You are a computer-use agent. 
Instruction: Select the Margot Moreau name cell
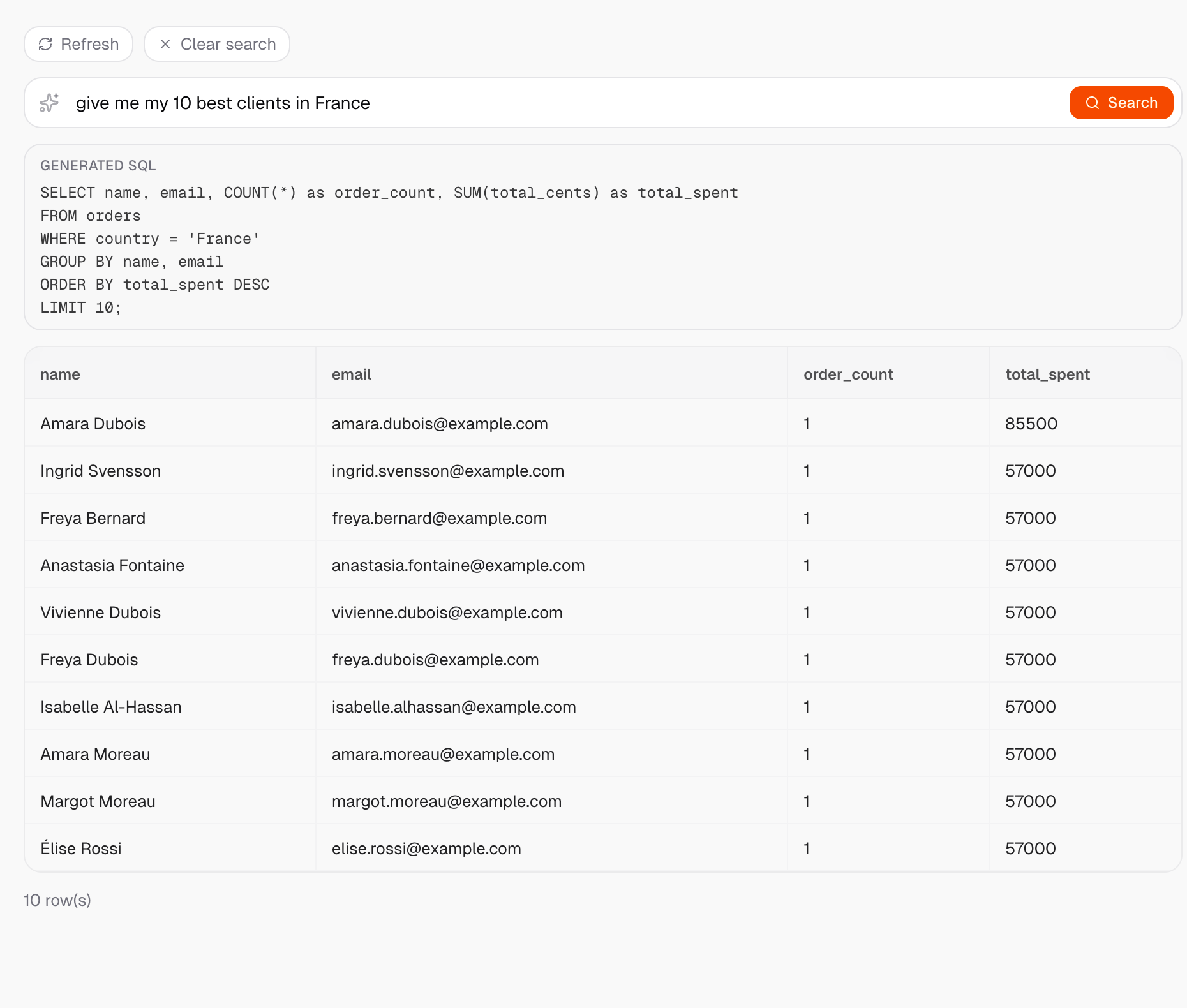click(x=98, y=801)
